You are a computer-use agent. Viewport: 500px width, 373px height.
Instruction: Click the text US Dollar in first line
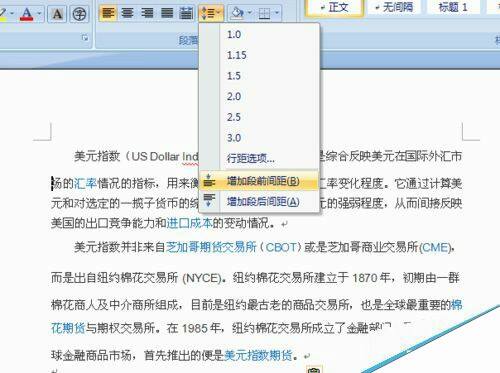(156, 156)
